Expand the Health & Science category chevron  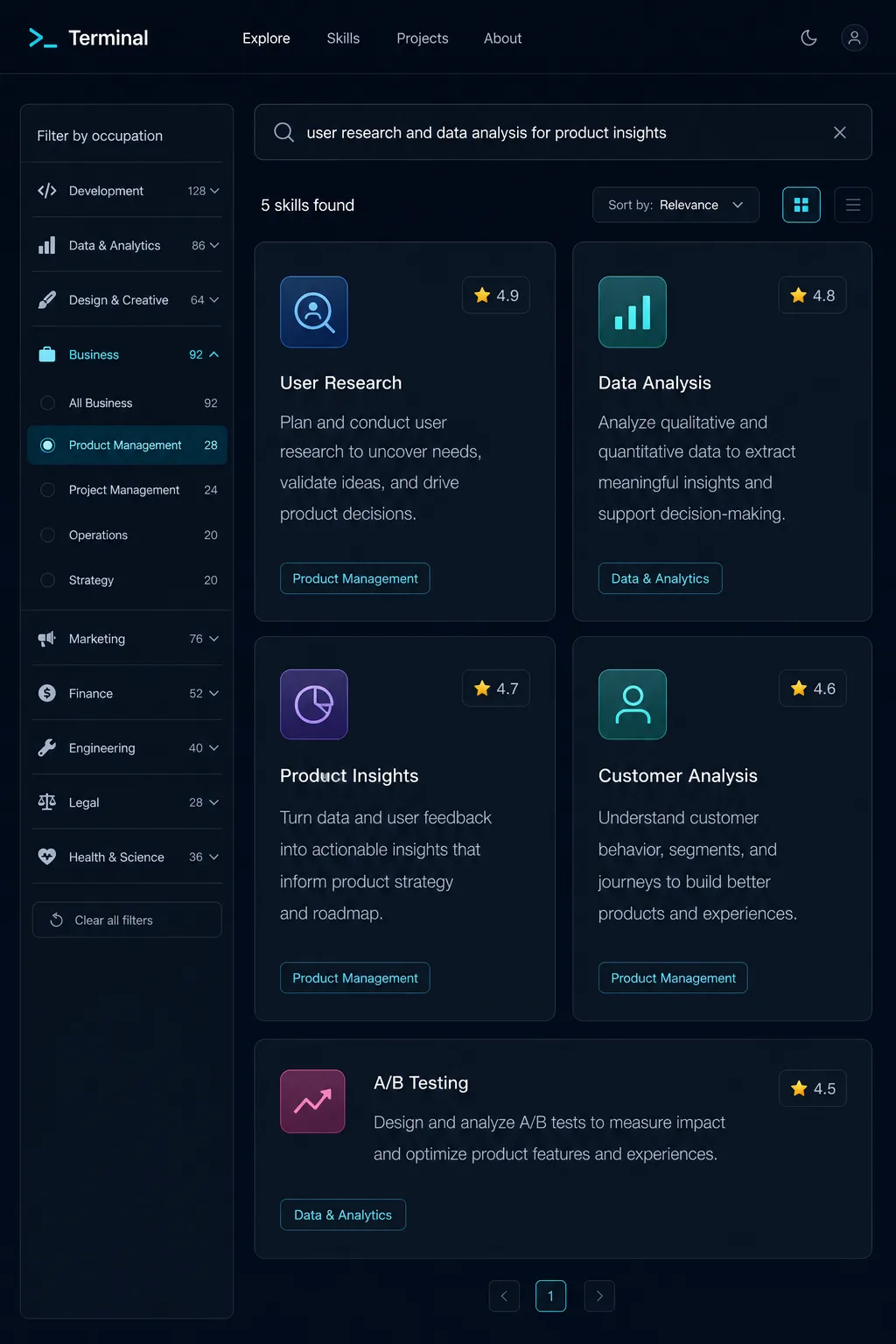point(214,857)
